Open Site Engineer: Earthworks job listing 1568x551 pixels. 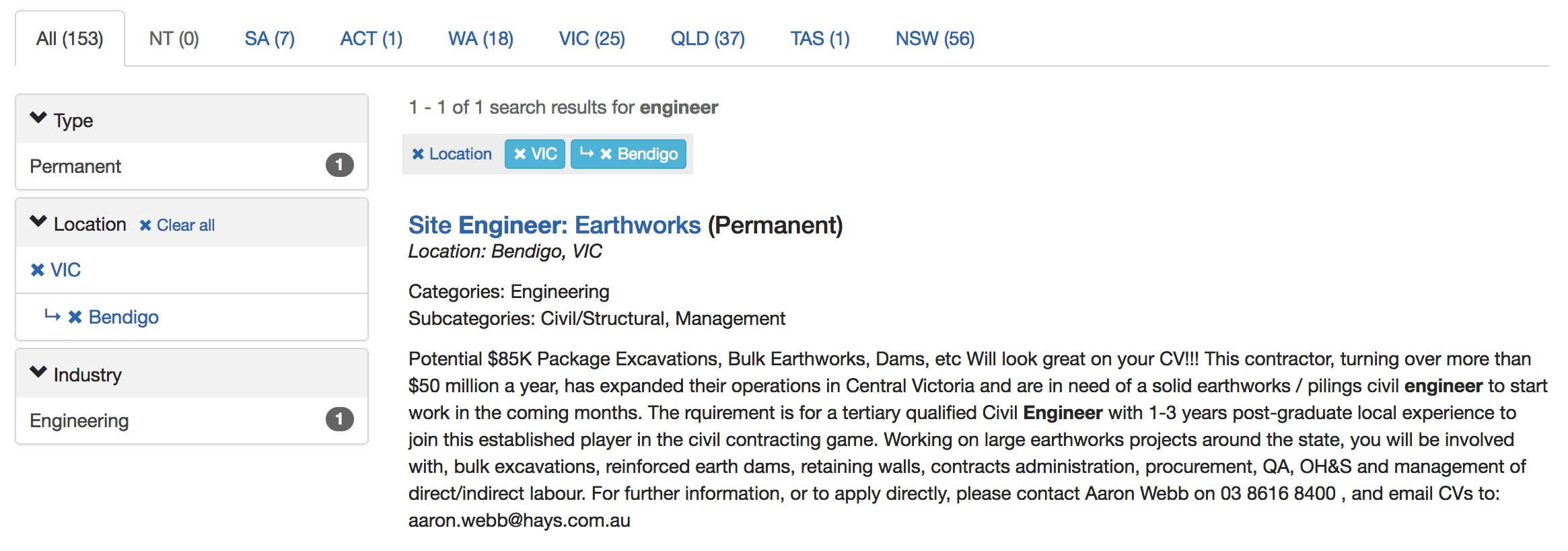pyautogui.click(x=554, y=225)
